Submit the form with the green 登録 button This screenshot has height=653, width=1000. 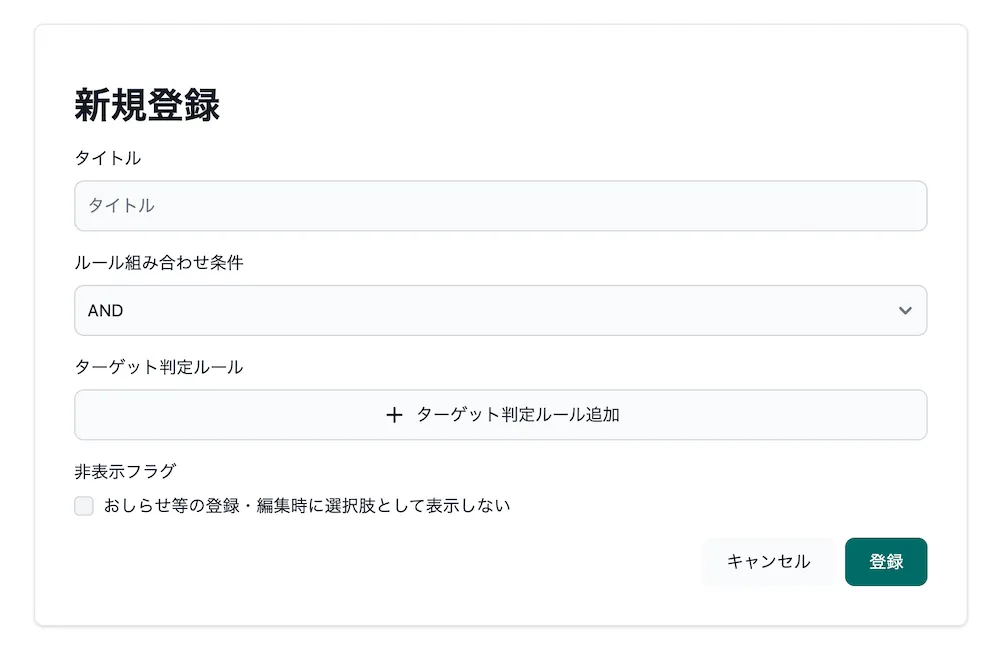click(x=886, y=561)
